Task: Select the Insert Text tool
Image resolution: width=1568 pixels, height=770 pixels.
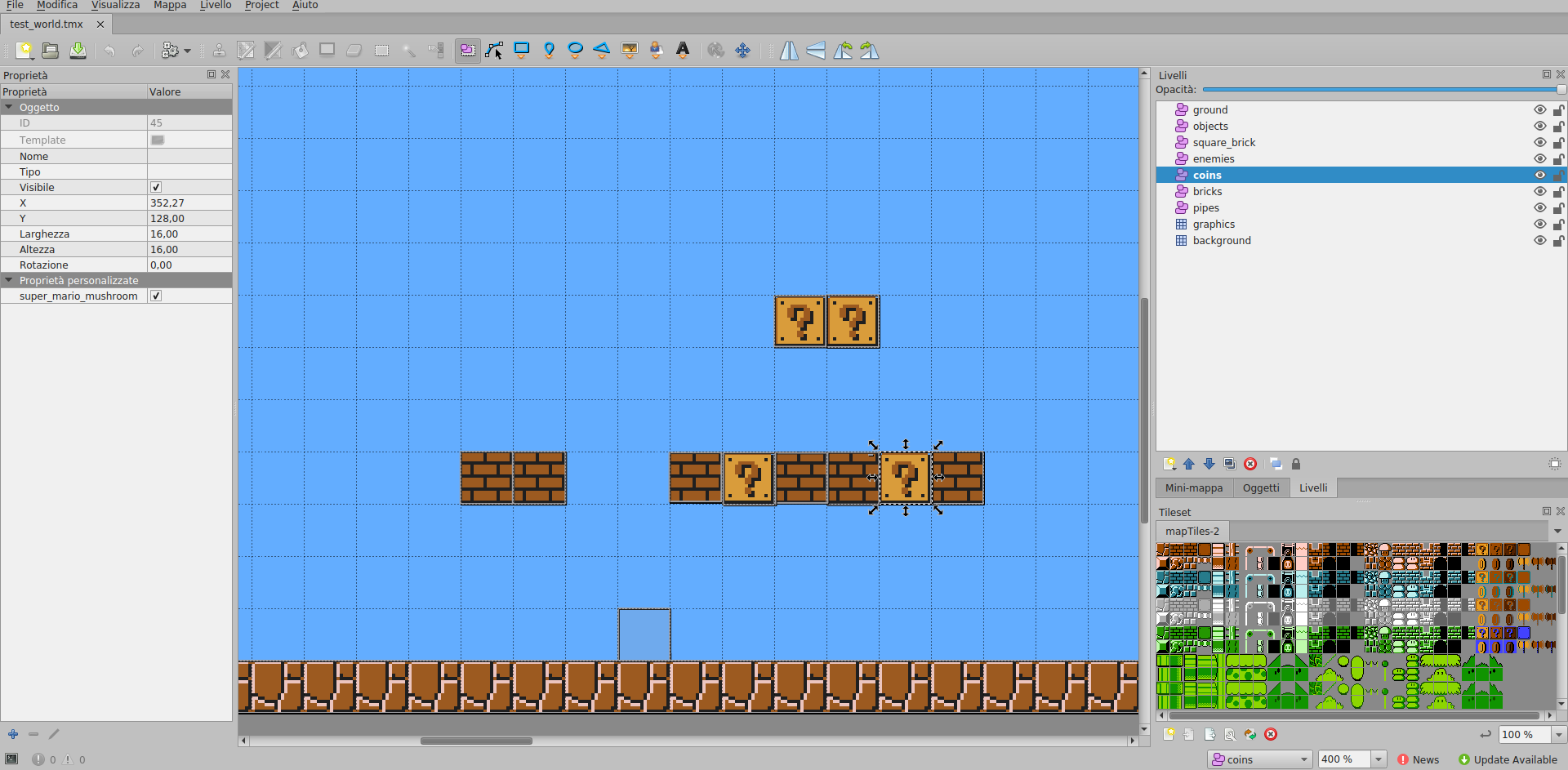Action: click(683, 51)
